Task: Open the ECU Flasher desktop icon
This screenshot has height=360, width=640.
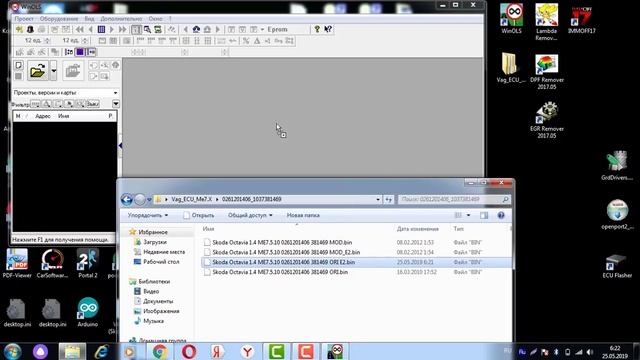Action: click(x=617, y=267)
